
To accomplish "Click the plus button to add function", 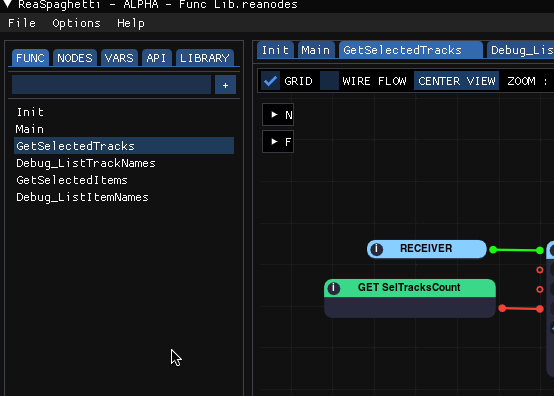I will [x=225, y=85].
